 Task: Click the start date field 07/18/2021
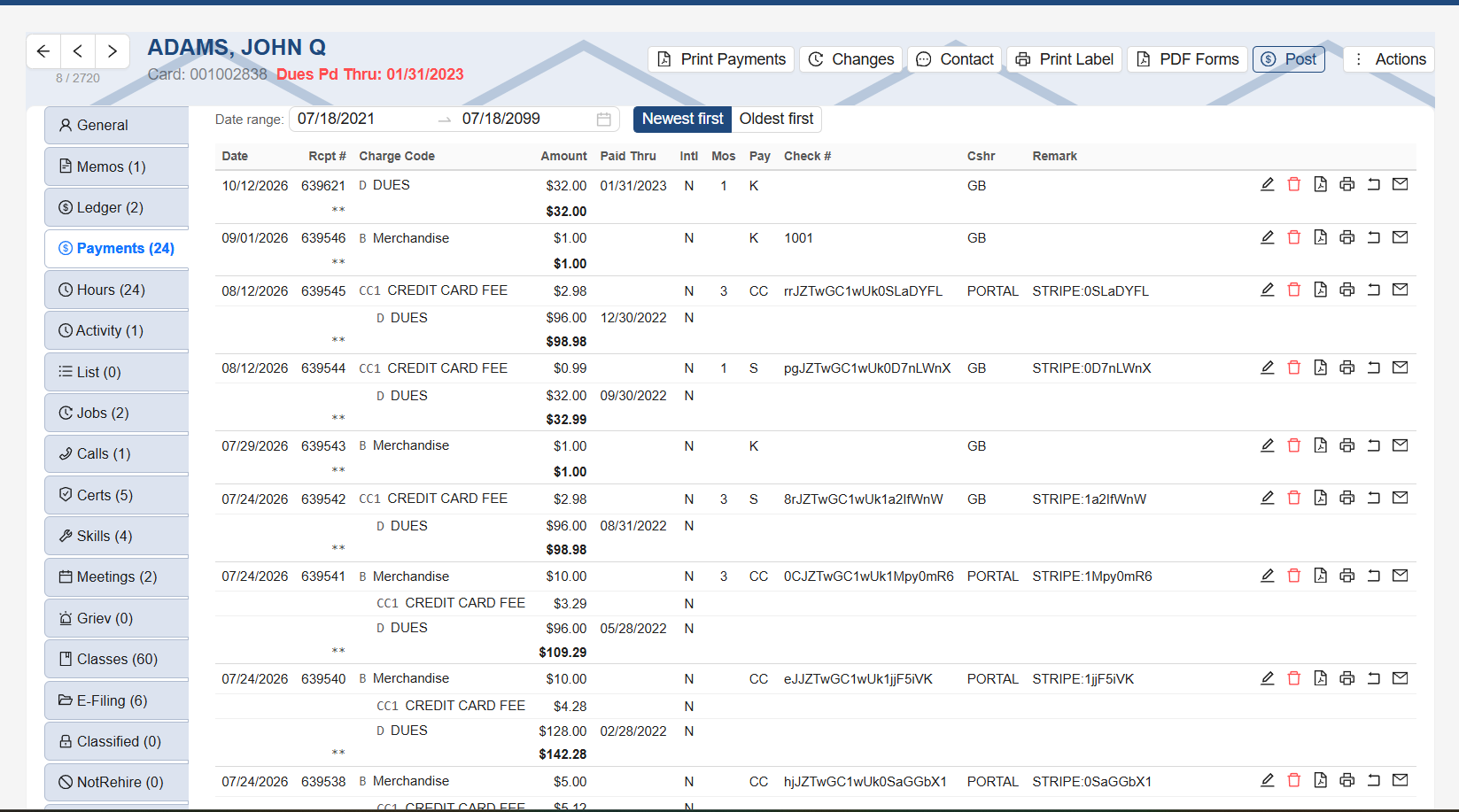coord(361,119)
